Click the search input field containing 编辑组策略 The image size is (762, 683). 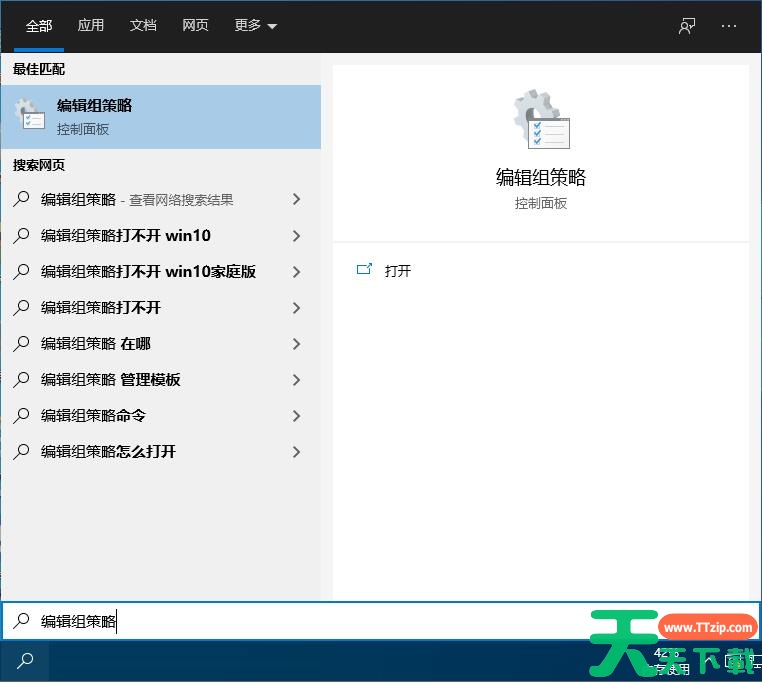[300, 621]
